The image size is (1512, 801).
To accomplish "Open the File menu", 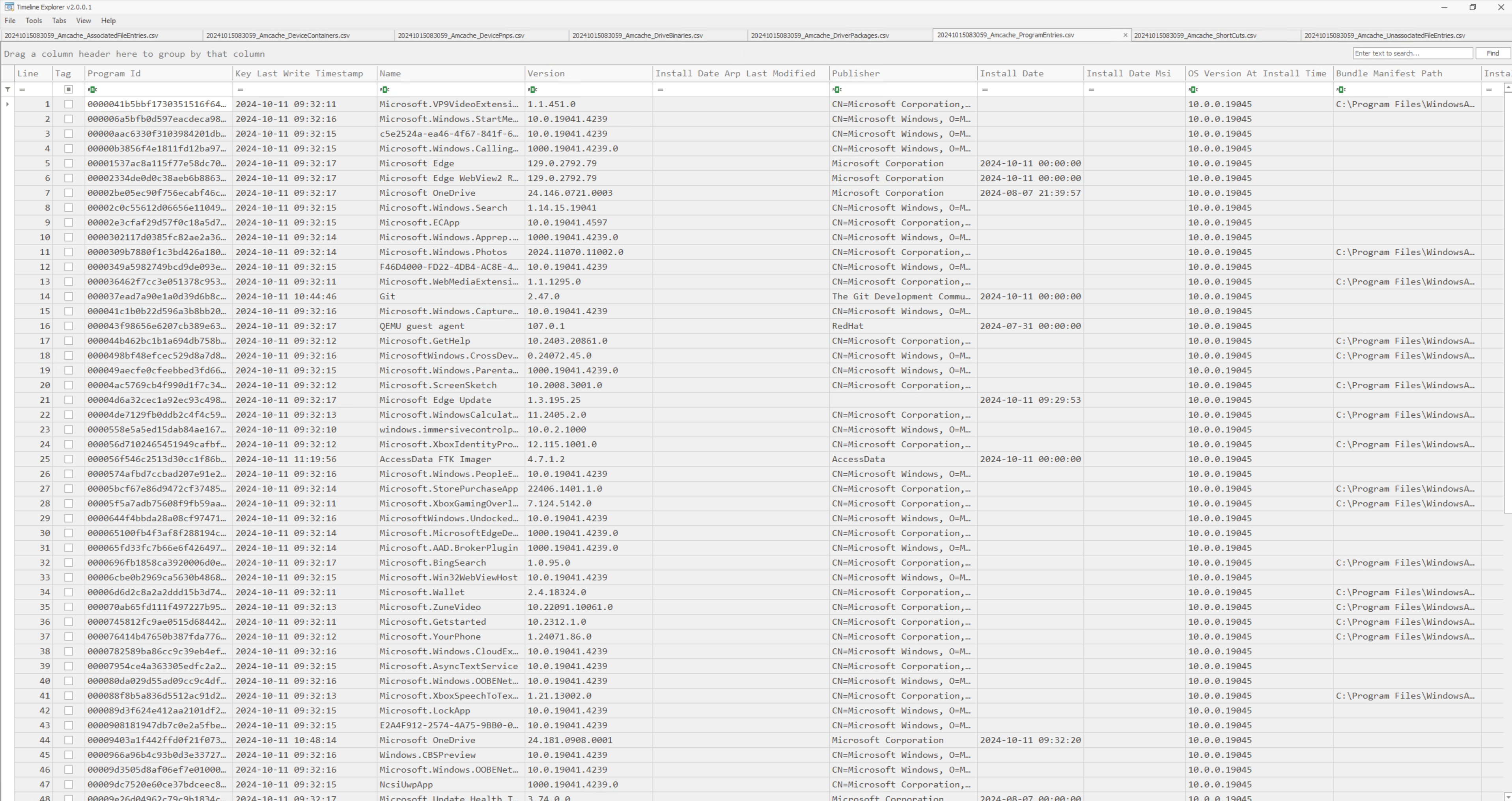I will [x=10, y=21].
